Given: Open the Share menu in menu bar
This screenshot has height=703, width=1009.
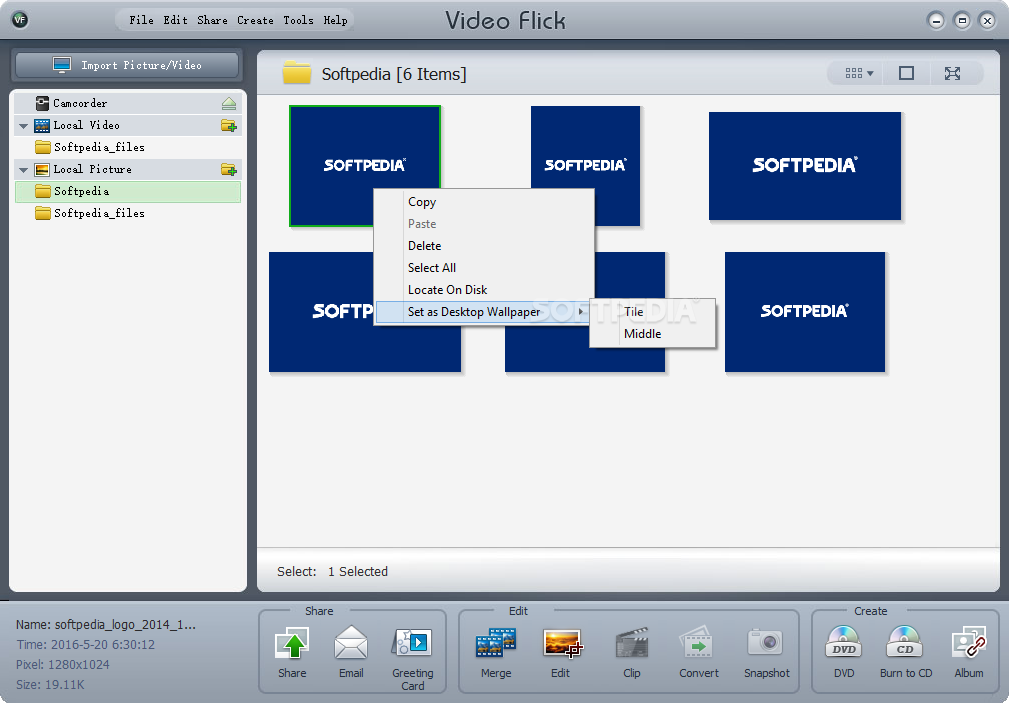Looking at the screenshot, I should 212,20.
